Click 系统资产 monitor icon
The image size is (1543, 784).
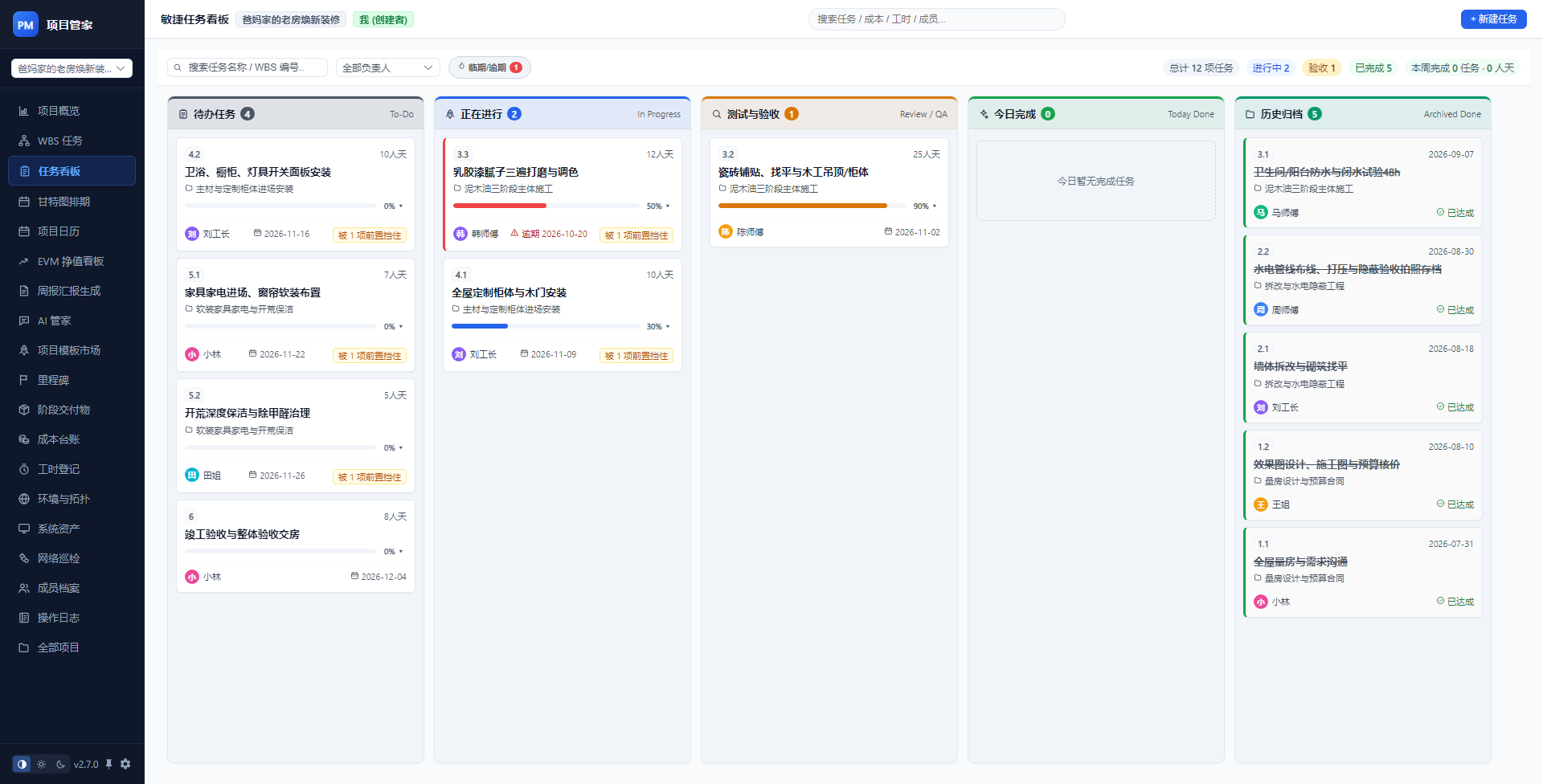tap(24, 529)
